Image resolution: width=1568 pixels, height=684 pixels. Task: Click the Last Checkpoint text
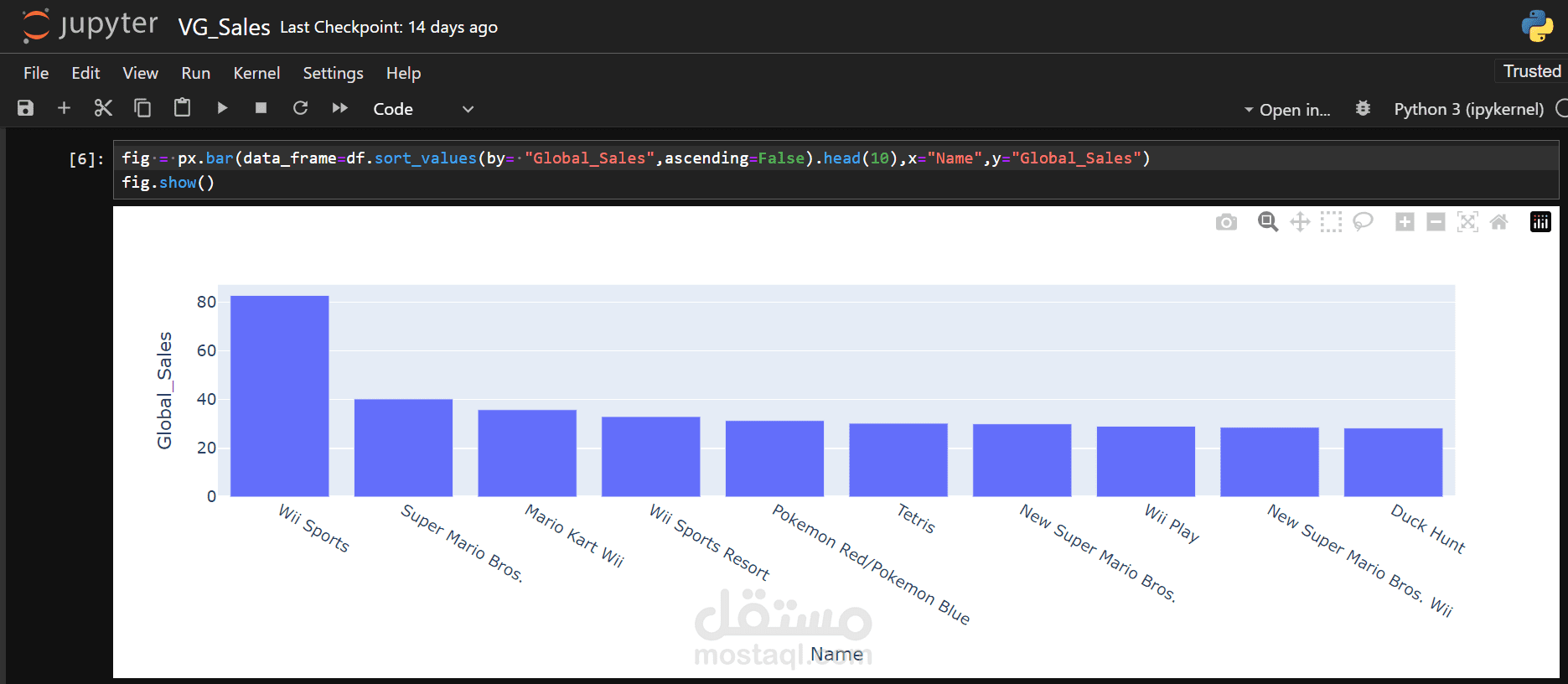(389, 27)
